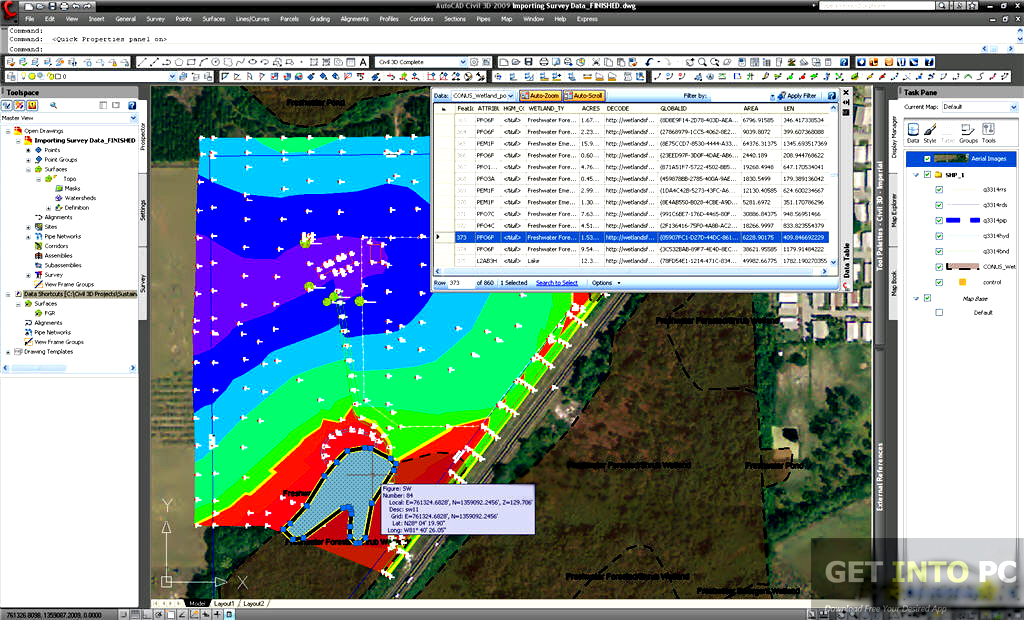The height and width of the screenshot is (620, 1024).
Task: Open the Options dropdown in Data Table
Action: pos(605,283)
